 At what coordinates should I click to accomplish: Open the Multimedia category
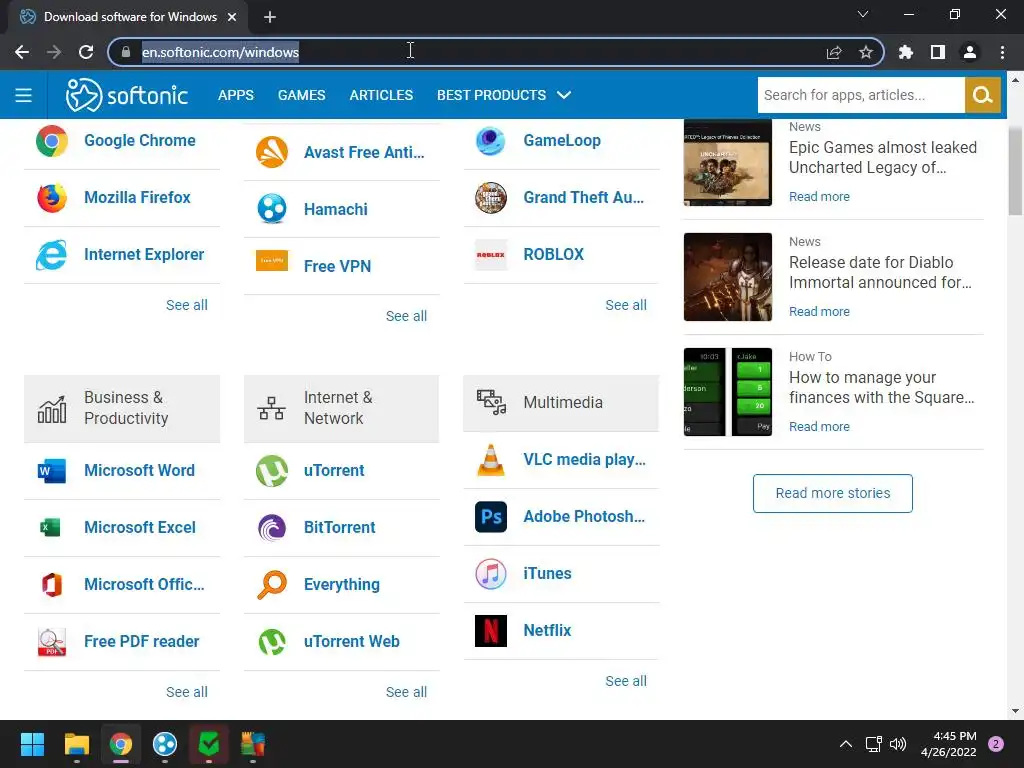pos(561,403)
